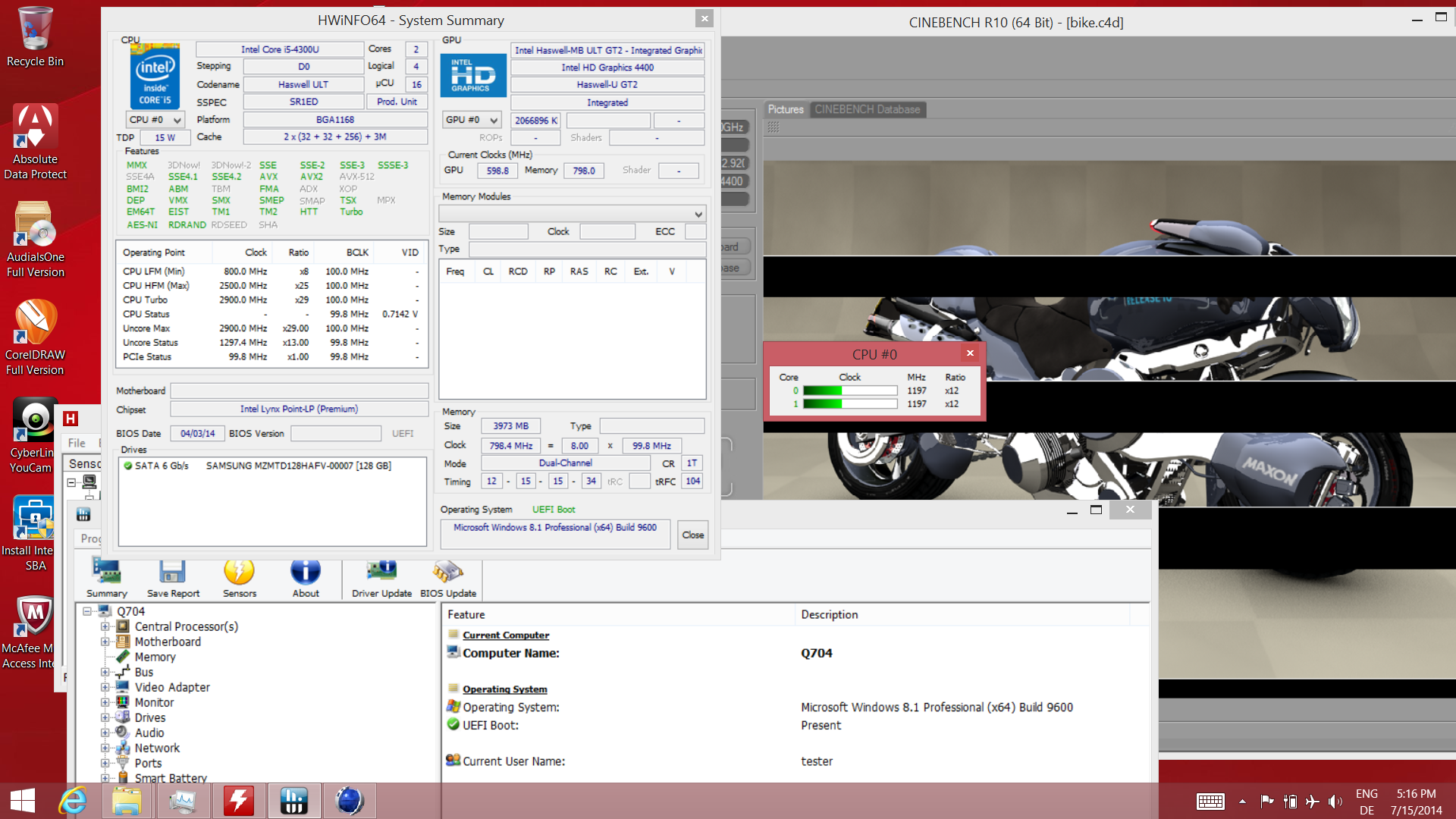Click the Intel Lynx Point-LP chipset field
Viewport: 1456px width, 819px height.
299,409
